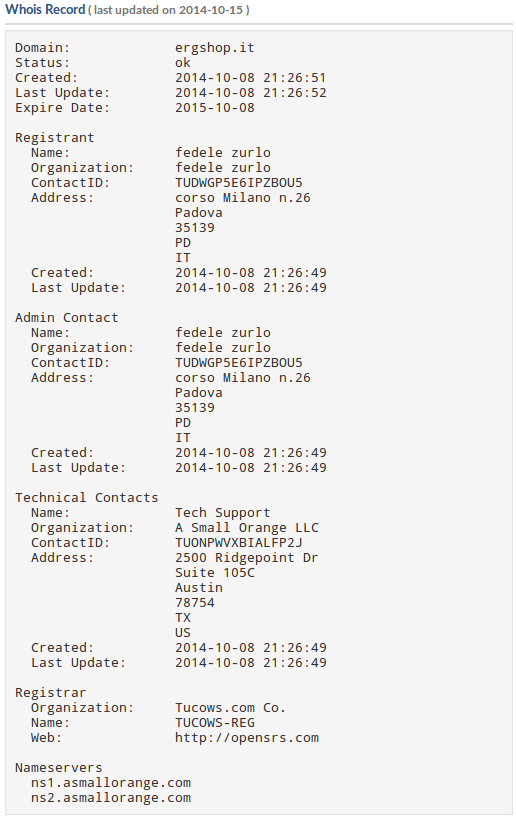The height and width of the screenshot is (816, 516).
Task: Click the Tech Support name value
Action: pyautogui.click(x=223, y=513)
